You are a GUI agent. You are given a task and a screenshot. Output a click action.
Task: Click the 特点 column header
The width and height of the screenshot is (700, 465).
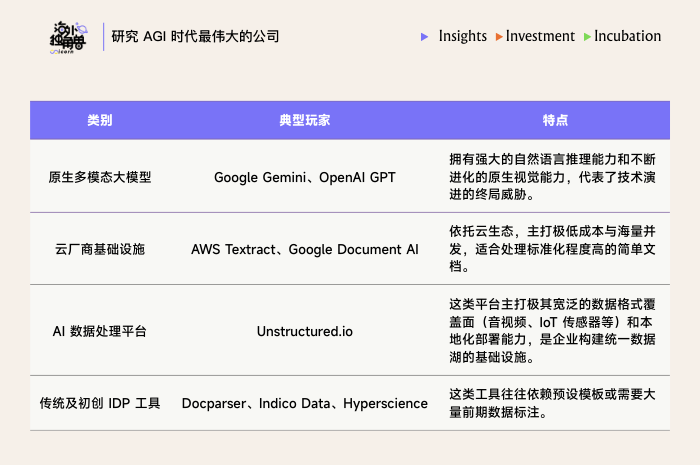(x=555, y=120)
